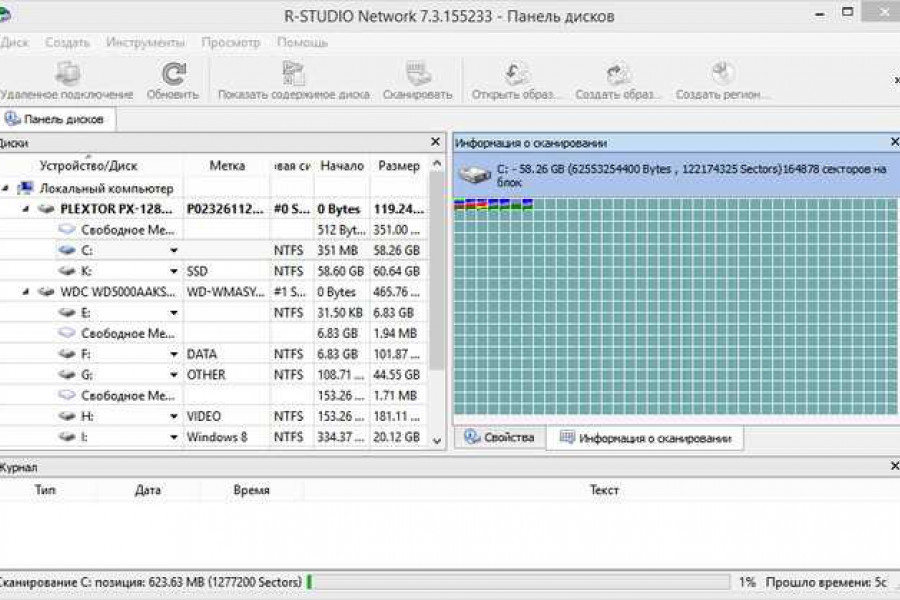Open the Инструменты menu
900x600 pixels.
click(x=145, y=43)
